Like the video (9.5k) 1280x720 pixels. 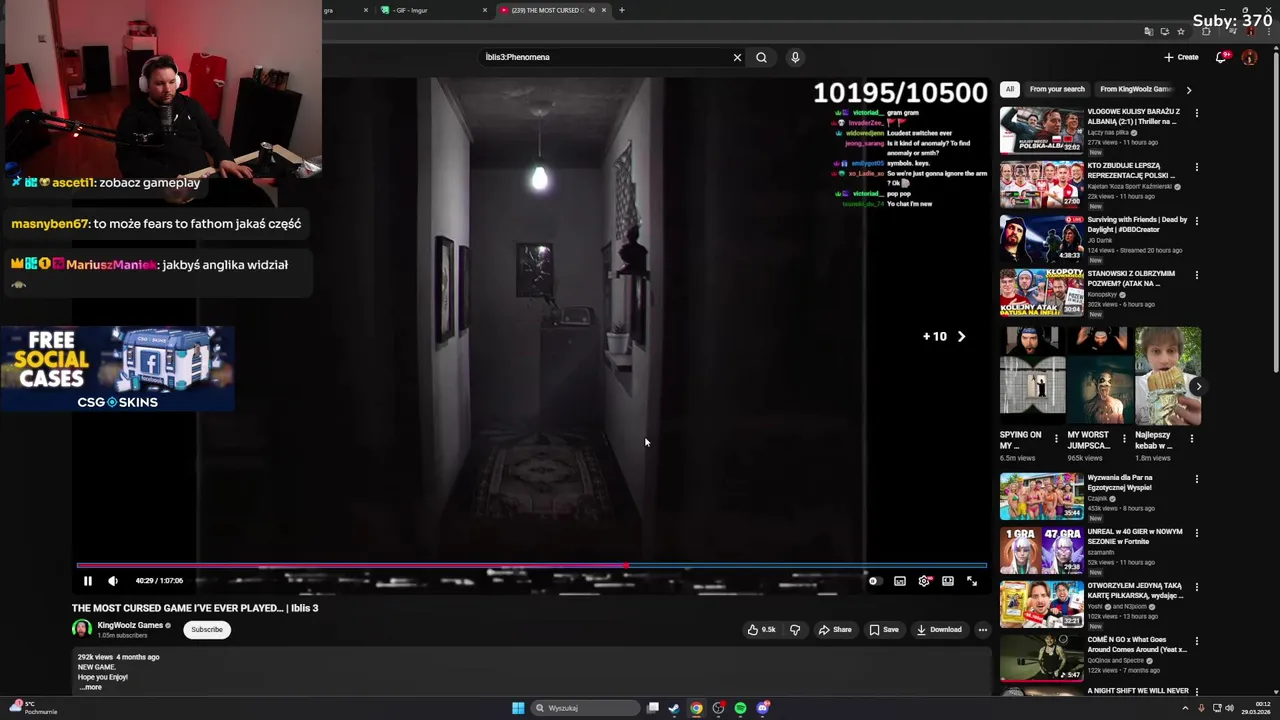click(x=761, y=630)
